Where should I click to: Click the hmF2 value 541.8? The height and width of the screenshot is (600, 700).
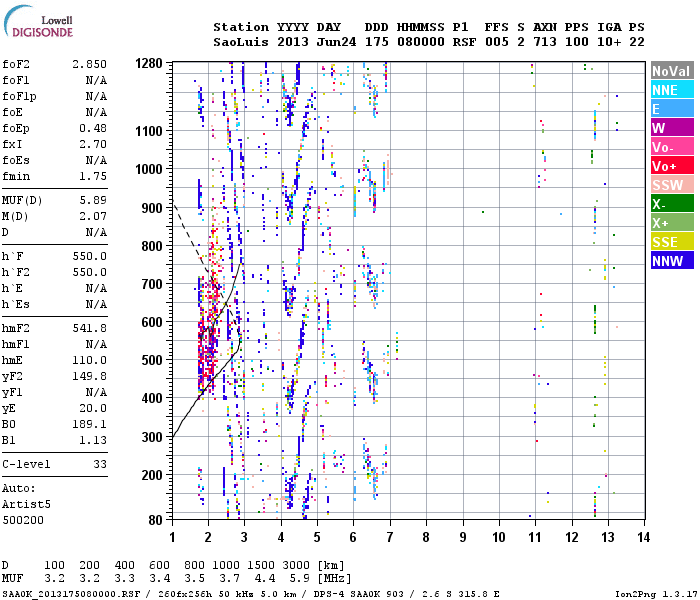point(89,328)
